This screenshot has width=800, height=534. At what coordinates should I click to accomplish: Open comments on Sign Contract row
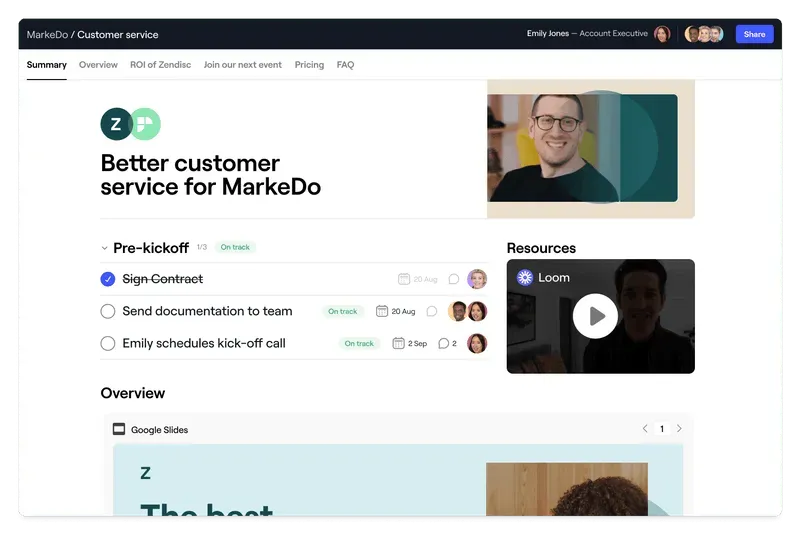point(454,279)
